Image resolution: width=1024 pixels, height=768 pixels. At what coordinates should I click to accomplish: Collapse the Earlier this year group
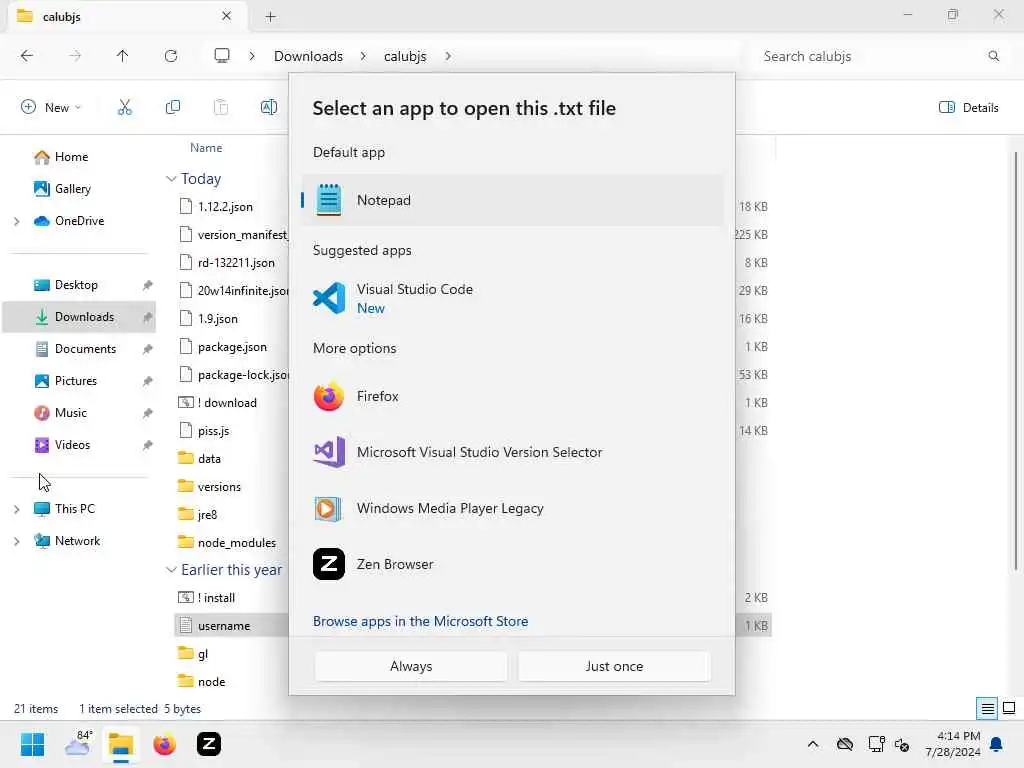point(171,570)
